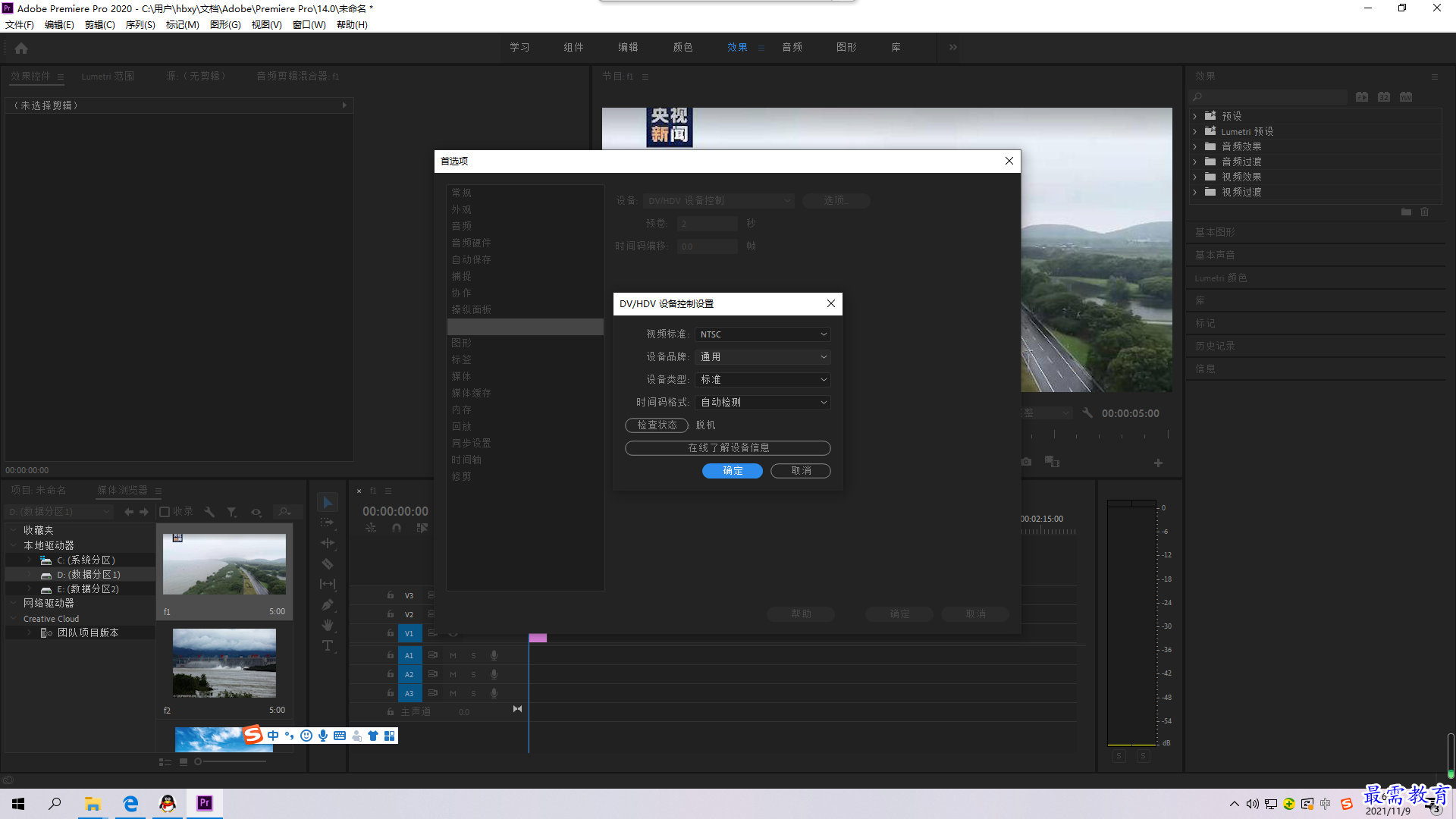Click the media browser file filter icon
This screenshot has width=1456, height=819.
click(232, 512)
